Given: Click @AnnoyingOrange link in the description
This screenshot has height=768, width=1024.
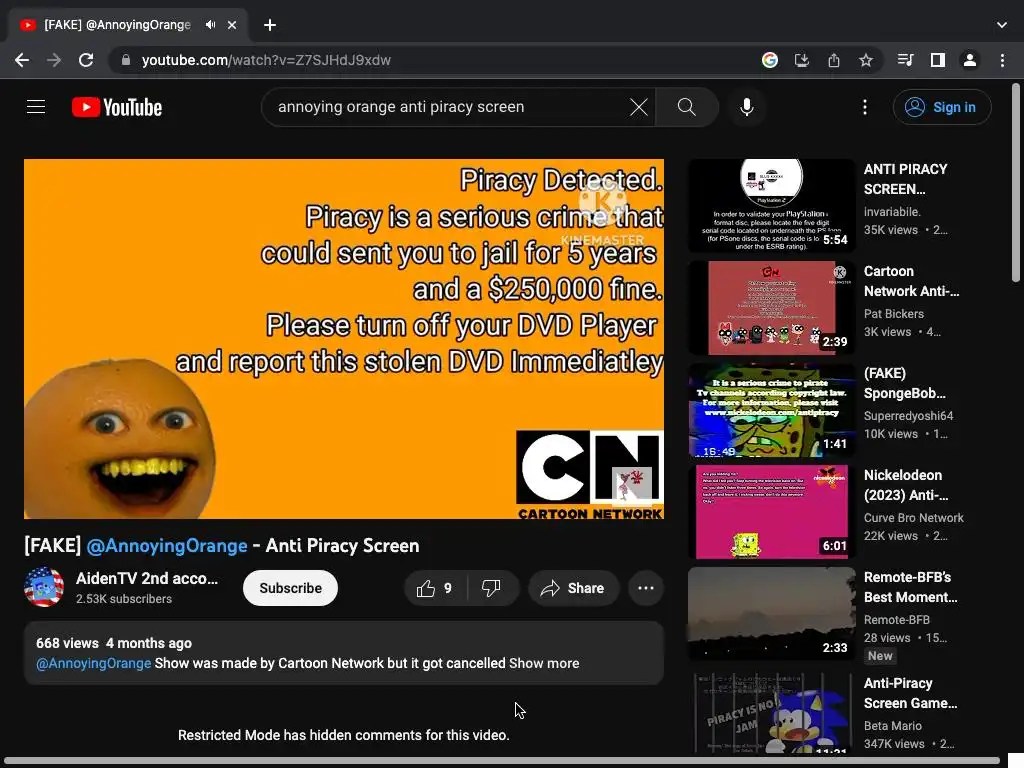Looking at the screenshot, I should (93, 663).
